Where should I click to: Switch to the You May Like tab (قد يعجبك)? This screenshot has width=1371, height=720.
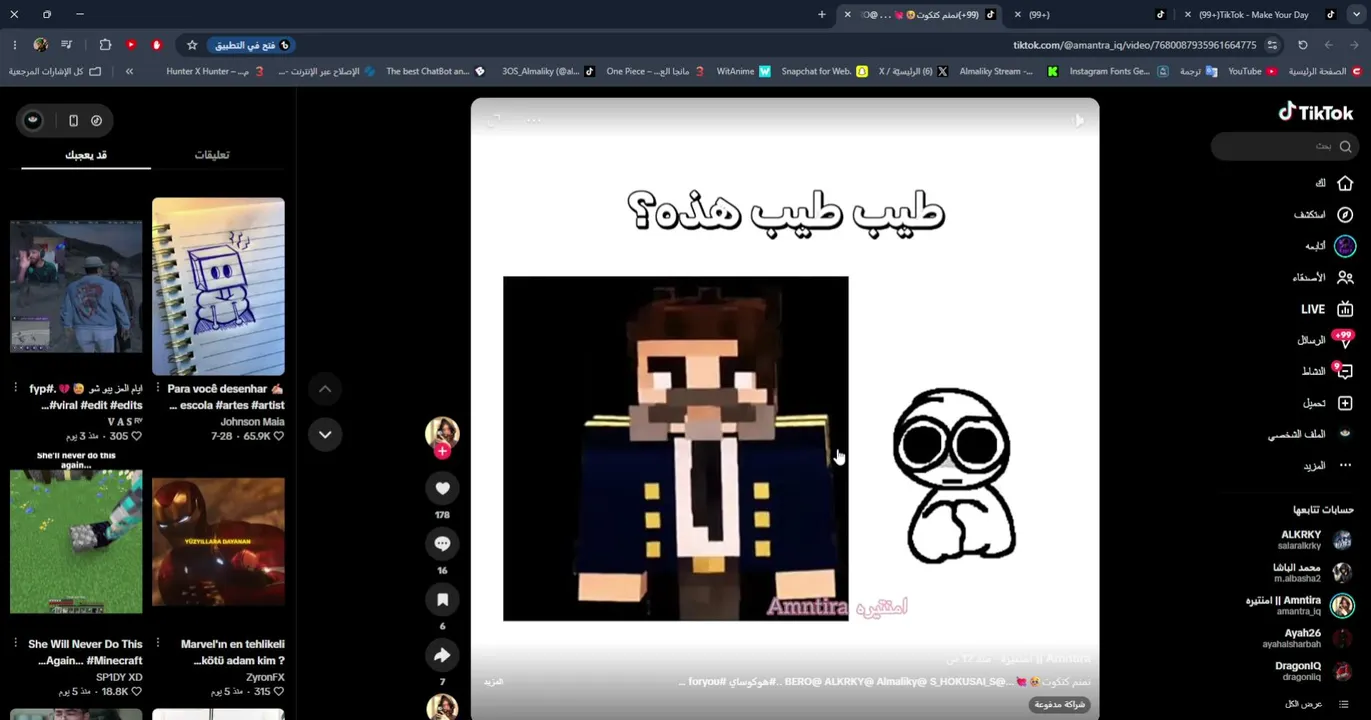(x=86, y=155)
